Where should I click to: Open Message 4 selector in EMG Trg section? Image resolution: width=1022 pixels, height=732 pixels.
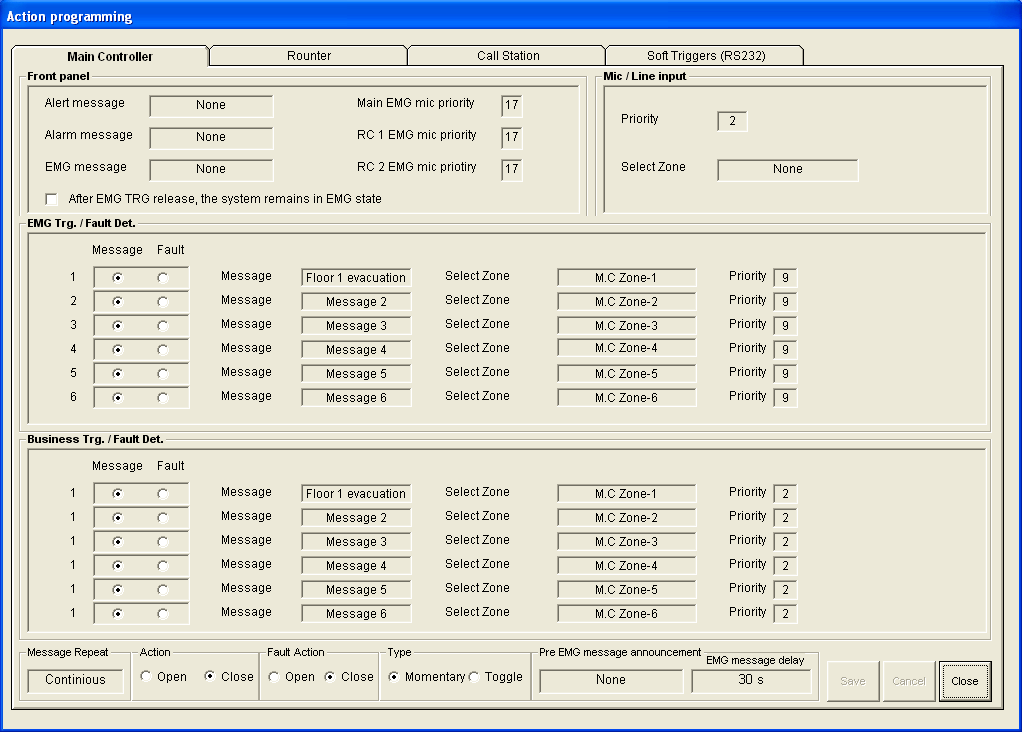(x=356, y=349)
